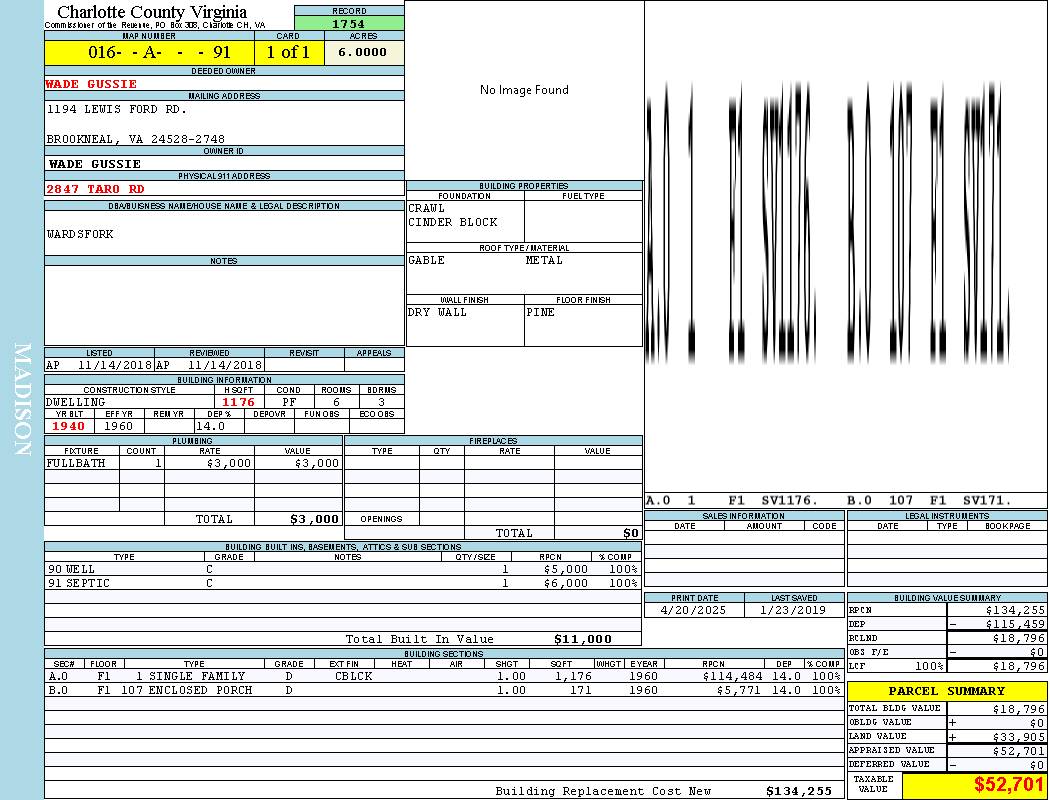Click Building Replacement Cost New $134,255
This screenshot has width=1050, height=800.
(799, 791)
